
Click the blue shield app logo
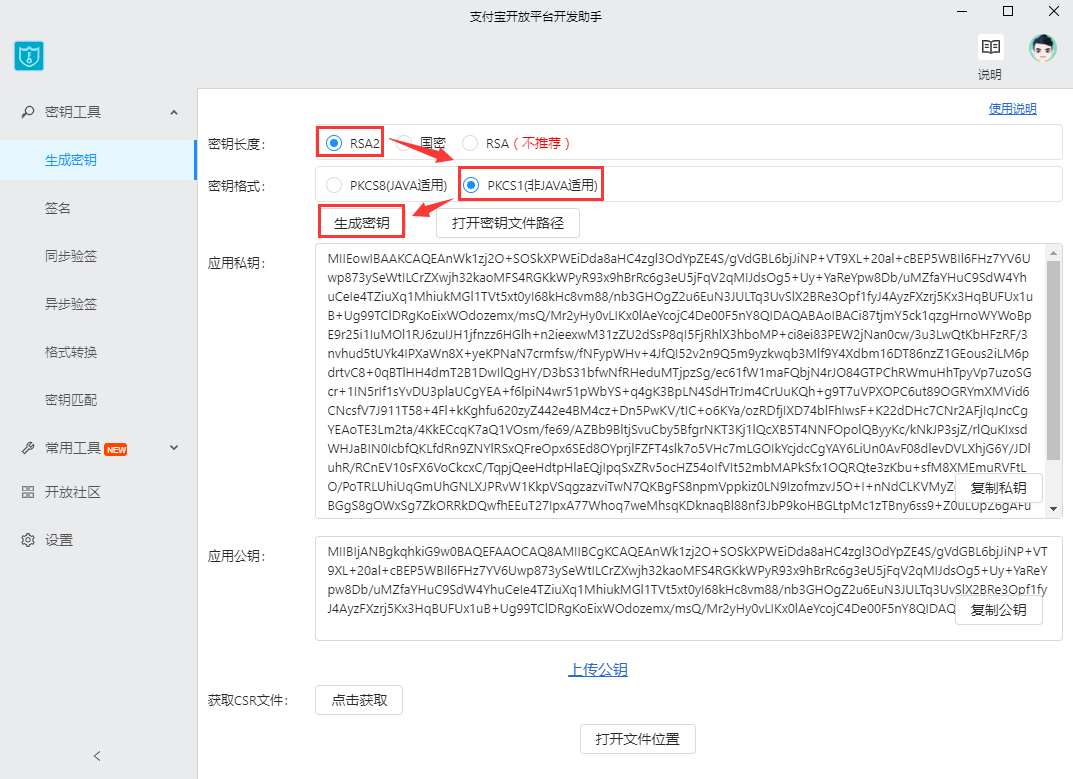click(x=29, y=56)
